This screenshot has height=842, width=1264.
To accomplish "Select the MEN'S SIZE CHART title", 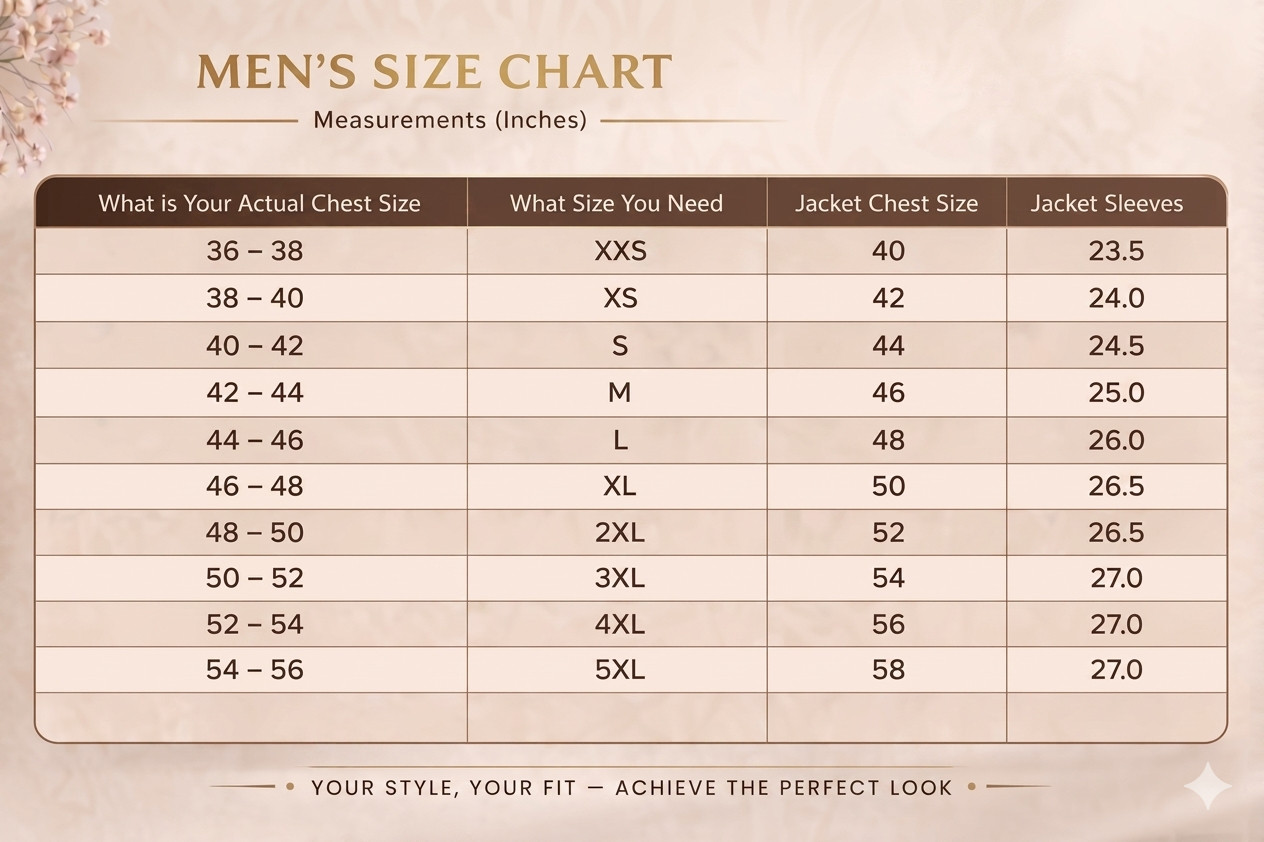I will click(x=434, y=73).
